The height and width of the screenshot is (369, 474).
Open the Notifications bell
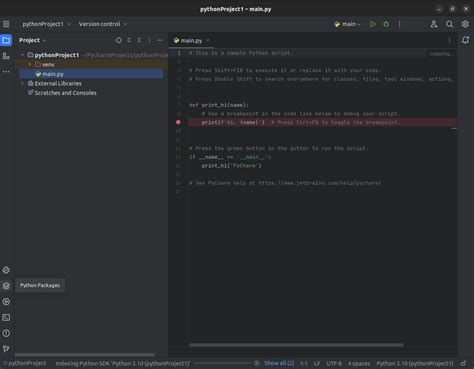click(465, 40)
